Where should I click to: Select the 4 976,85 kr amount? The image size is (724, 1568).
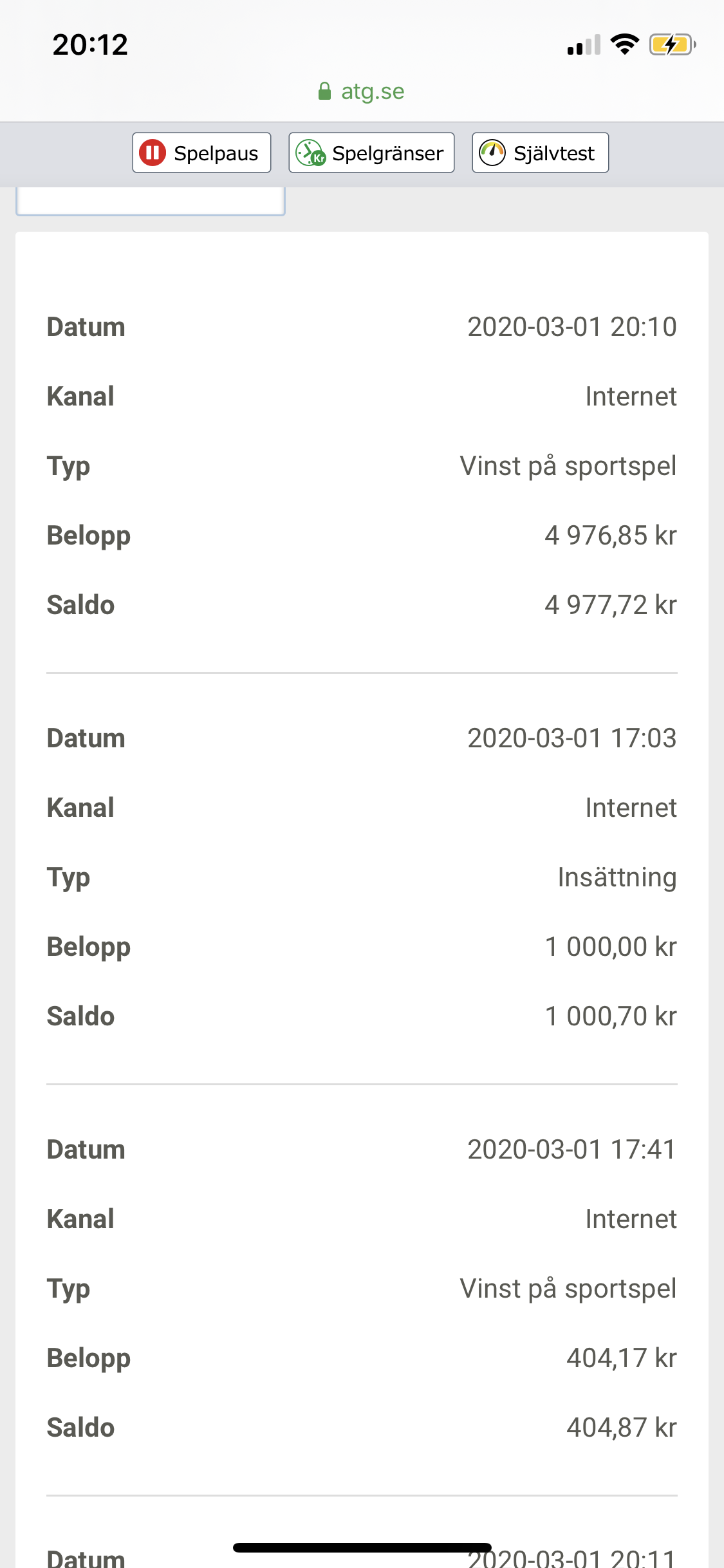tap(610, 536)
